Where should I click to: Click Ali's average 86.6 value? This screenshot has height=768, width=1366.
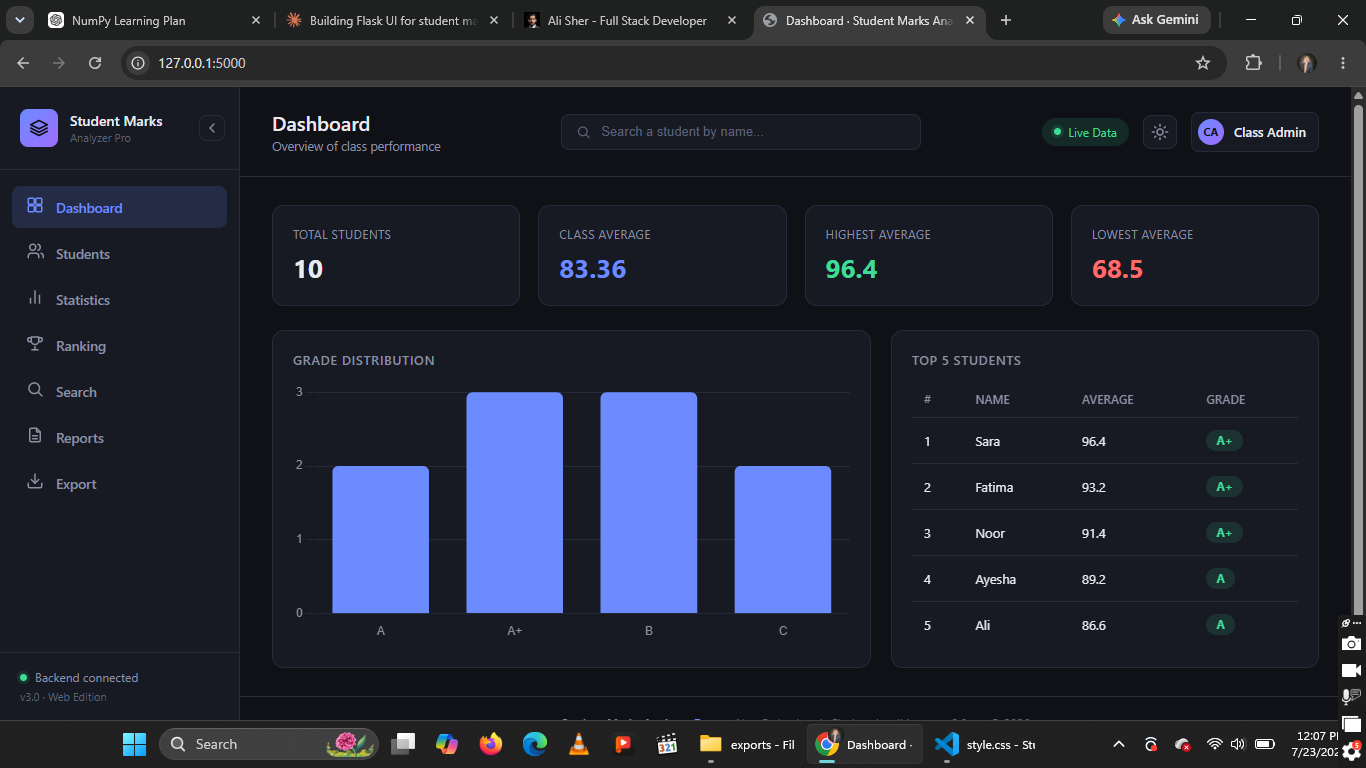[x=1094, y=625]
